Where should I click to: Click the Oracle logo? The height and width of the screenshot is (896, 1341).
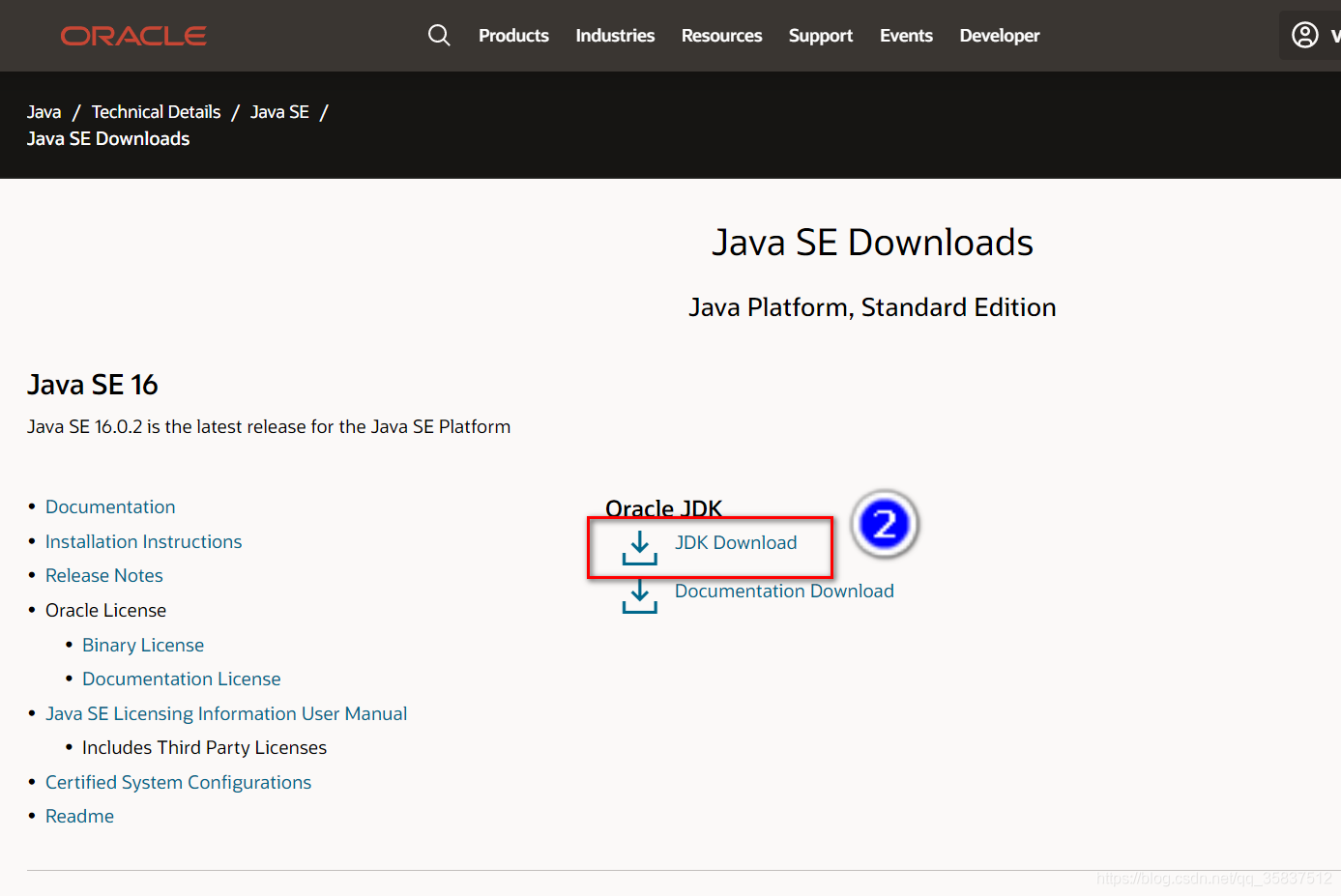[132, 35]
